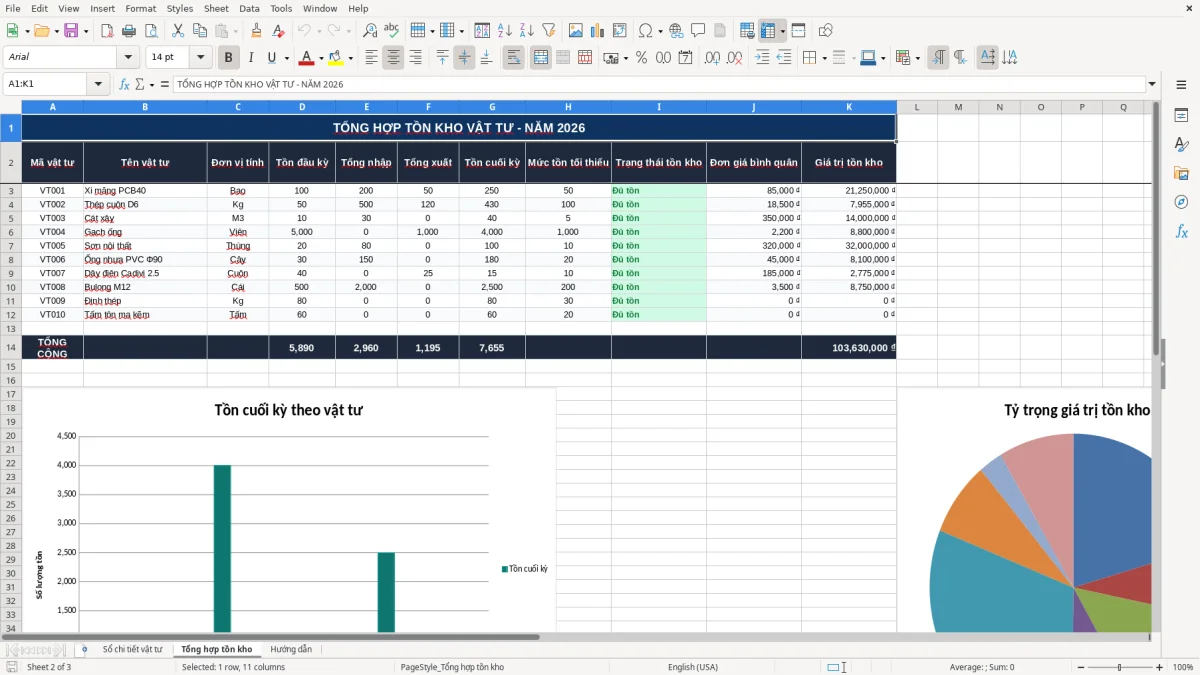Image resolution: width=1200 pixels, height=675 pixels.
Task: Expand font color dropdown arrow
Action: 321,58
